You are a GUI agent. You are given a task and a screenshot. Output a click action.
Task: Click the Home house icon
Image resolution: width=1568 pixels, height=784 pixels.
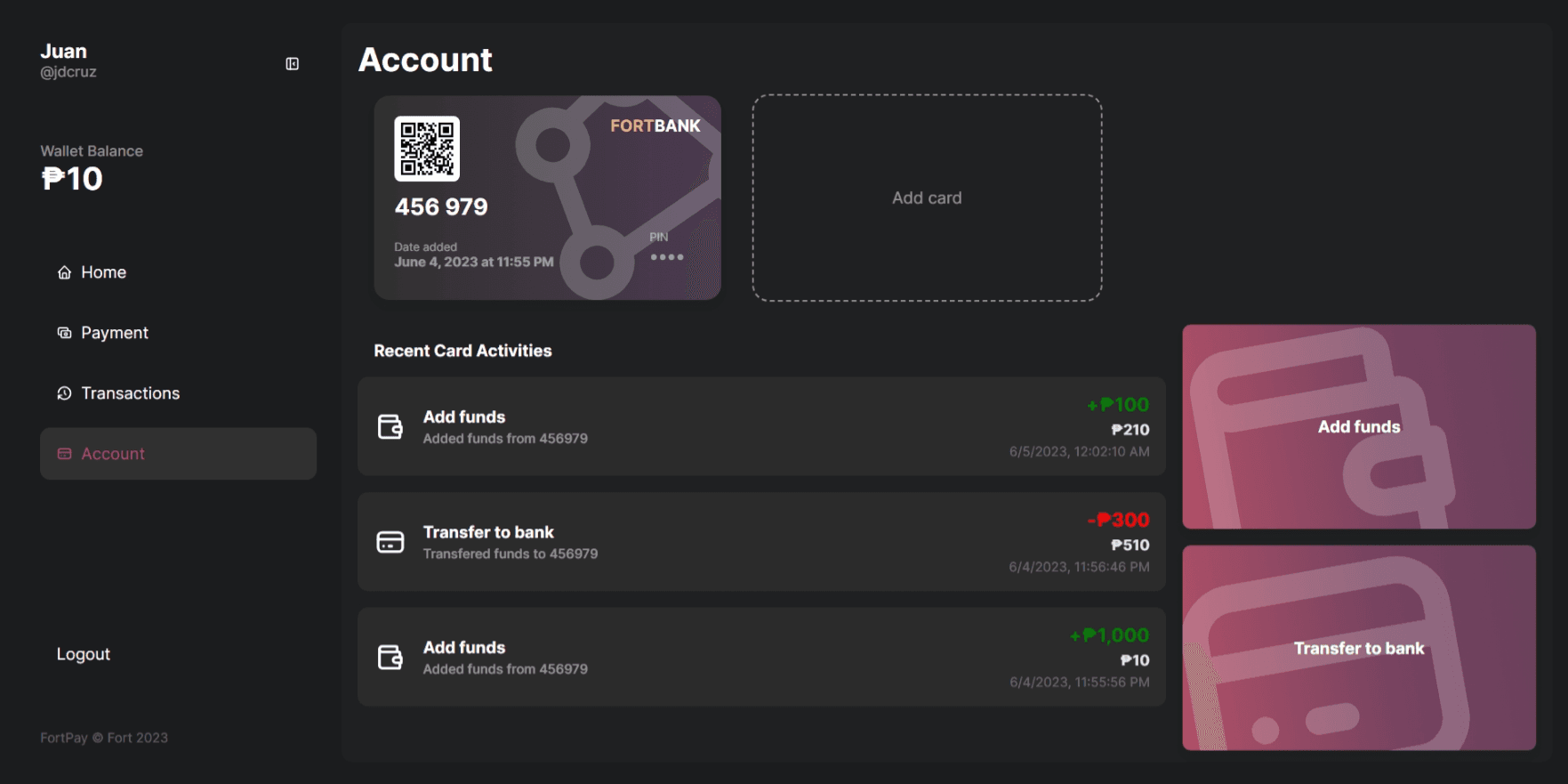point(64,272)
